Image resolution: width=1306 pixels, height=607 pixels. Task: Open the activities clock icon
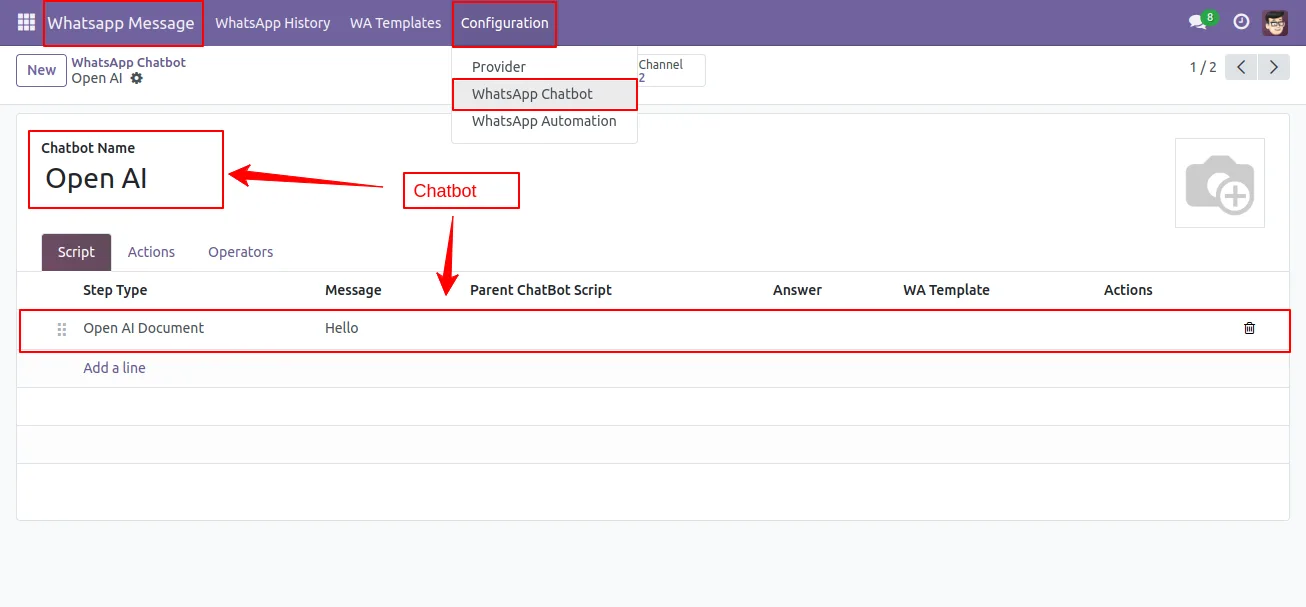click(x=1241, y=22)
